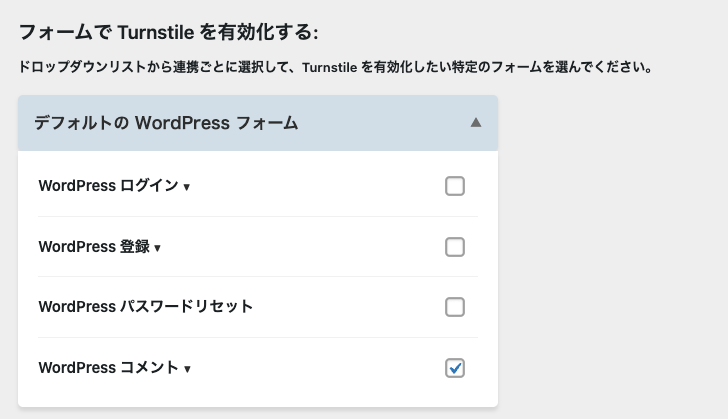Show WordPress コメント options by its label
The image size is (728, 419).
108,368
